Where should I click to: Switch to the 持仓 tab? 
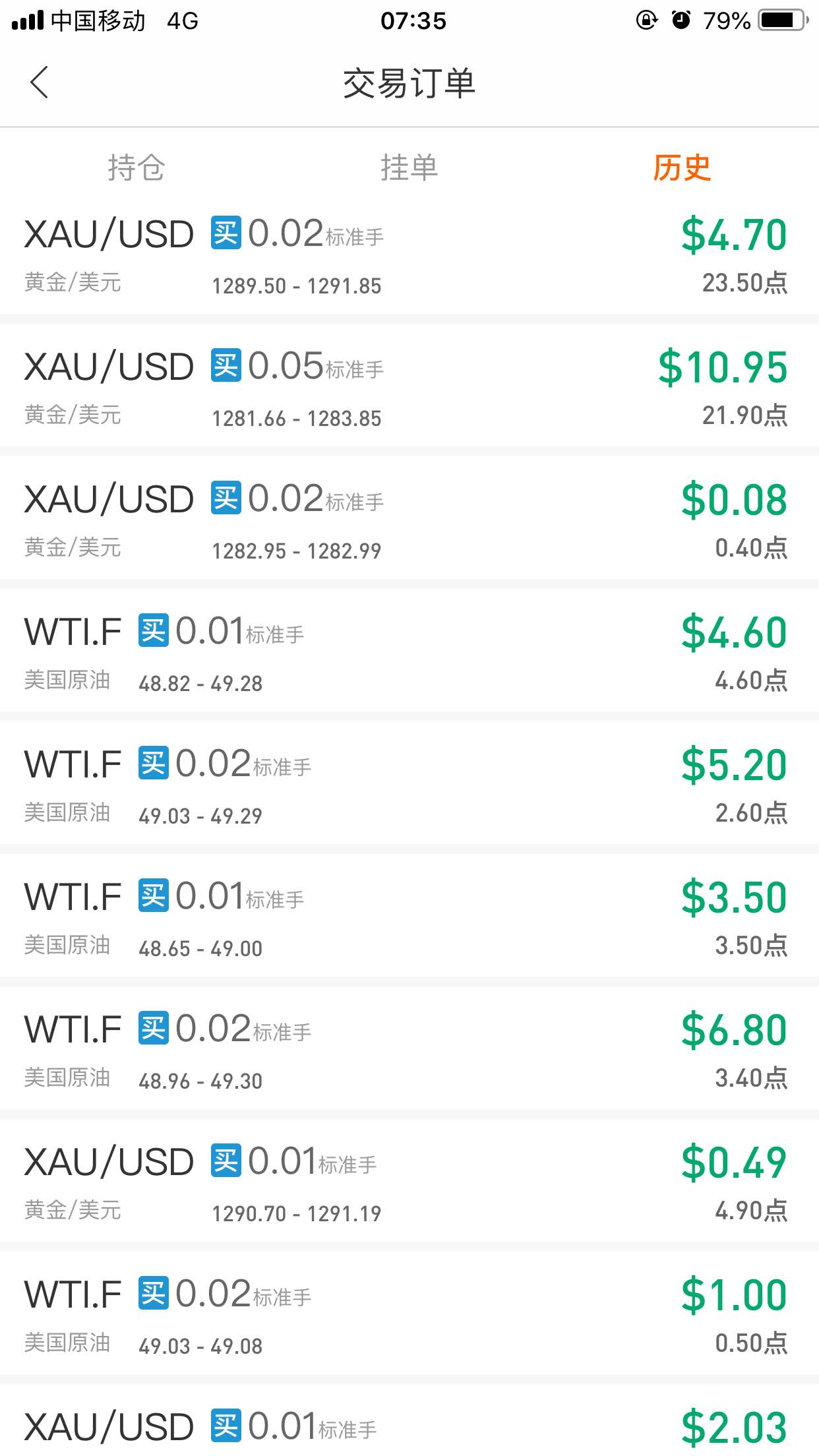tap(136, 167)
